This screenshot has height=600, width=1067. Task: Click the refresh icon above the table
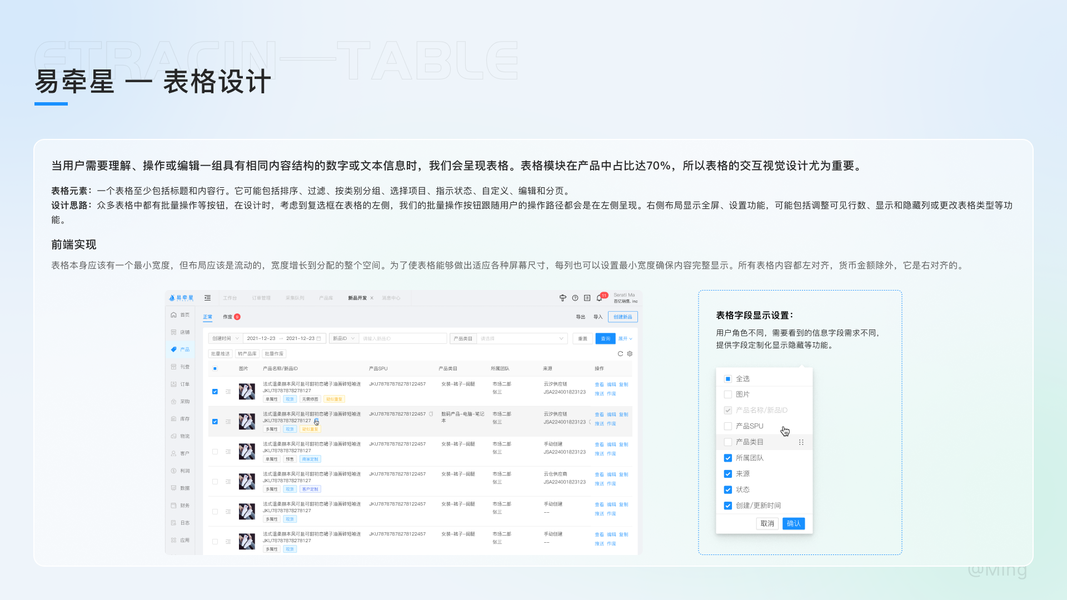click(620, 354)
